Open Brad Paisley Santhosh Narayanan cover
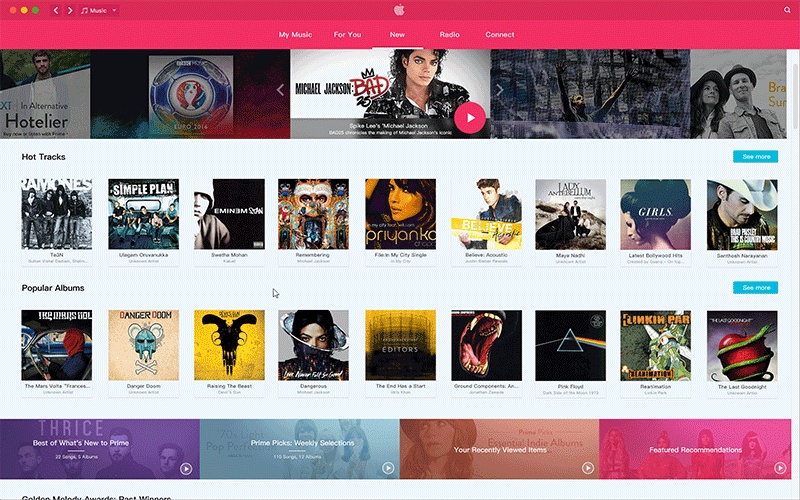 click(x=742, y=214)
